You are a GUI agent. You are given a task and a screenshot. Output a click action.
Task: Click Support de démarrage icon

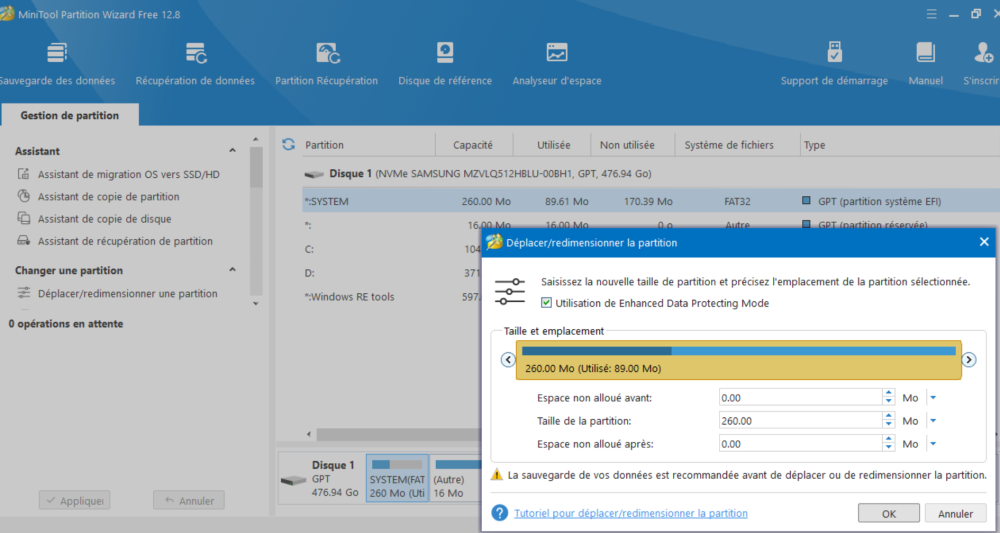(x=834, y=54)
